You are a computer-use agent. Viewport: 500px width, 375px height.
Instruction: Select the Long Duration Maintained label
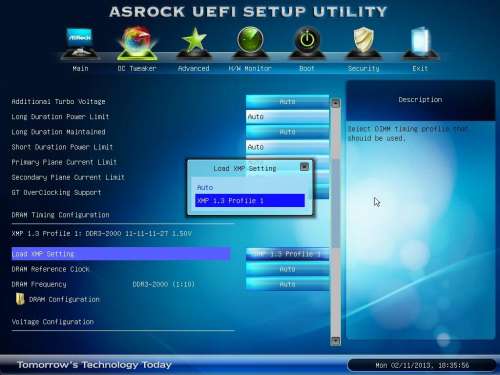tap(58, 132)
